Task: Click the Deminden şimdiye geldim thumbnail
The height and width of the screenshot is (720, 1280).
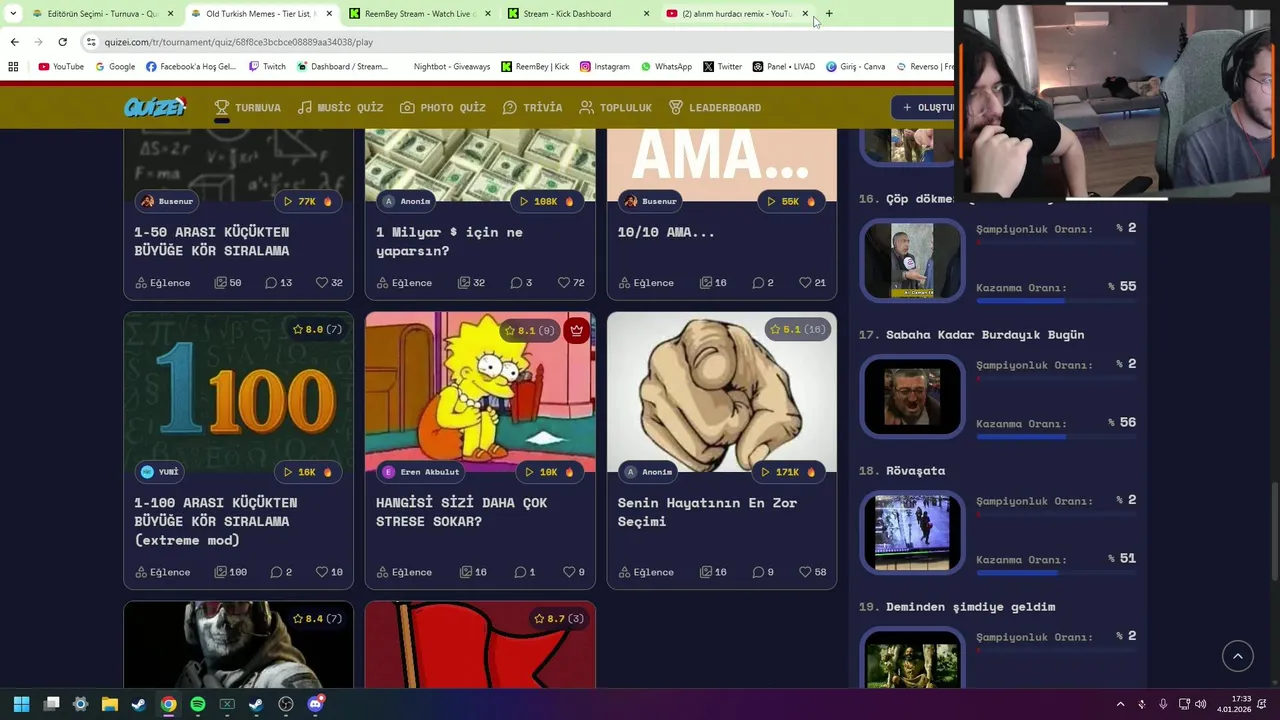Action: click(912, 660)
